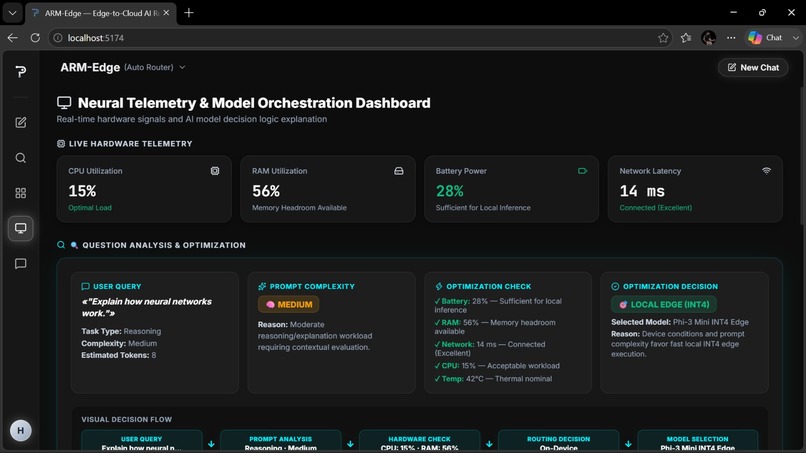Open the browser favorites list icon
This screenshot has height=453, width=806.
pyautogui.click(x=686, y=38)
